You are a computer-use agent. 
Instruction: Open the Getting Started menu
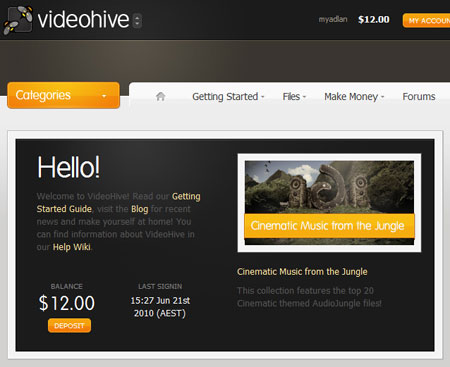click(228, 97)
